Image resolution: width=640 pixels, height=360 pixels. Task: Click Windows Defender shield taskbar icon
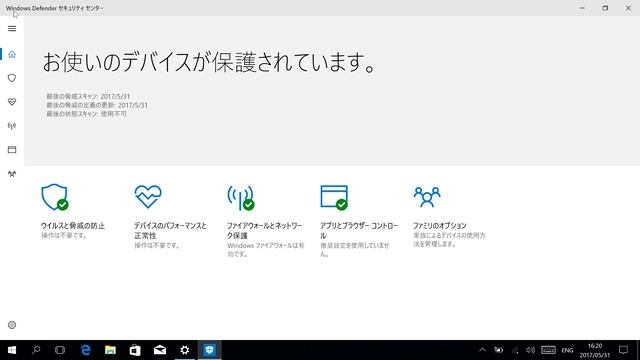[209, 350]
